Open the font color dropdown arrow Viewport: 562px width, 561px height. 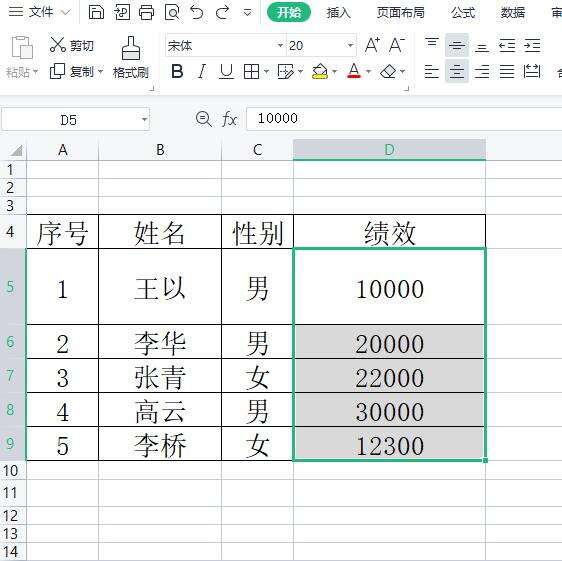pos(368,72)
